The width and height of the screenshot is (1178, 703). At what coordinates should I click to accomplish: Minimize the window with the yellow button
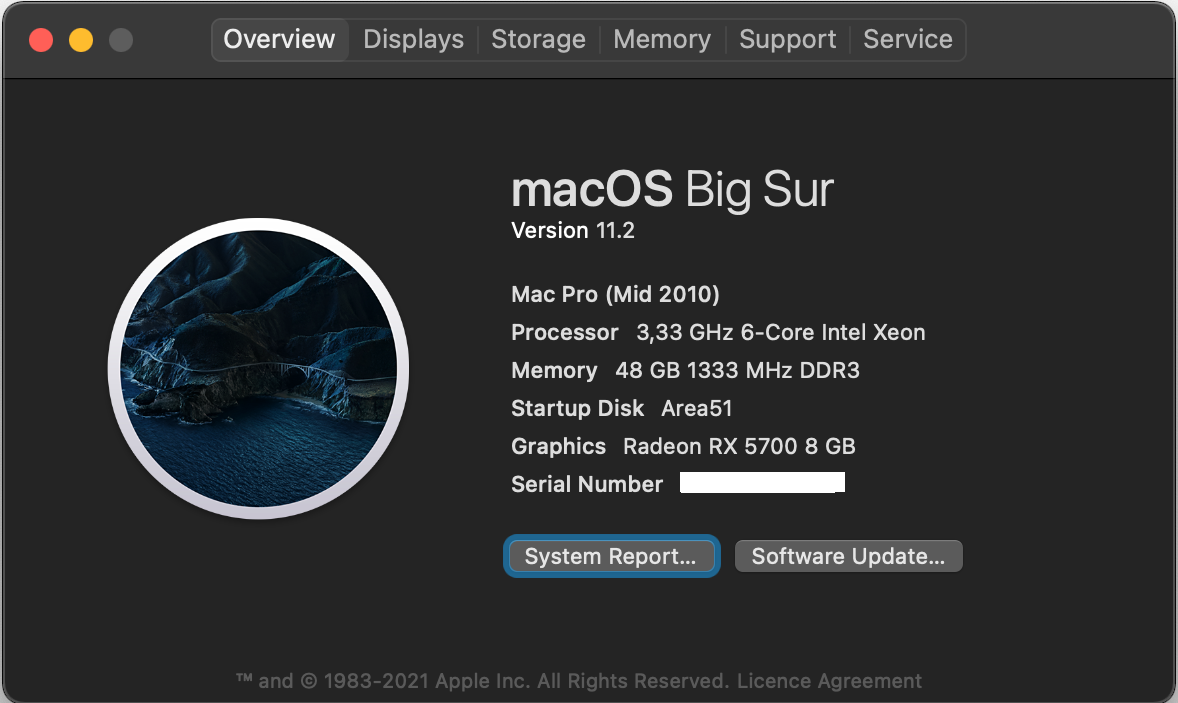tap(81, 40)
